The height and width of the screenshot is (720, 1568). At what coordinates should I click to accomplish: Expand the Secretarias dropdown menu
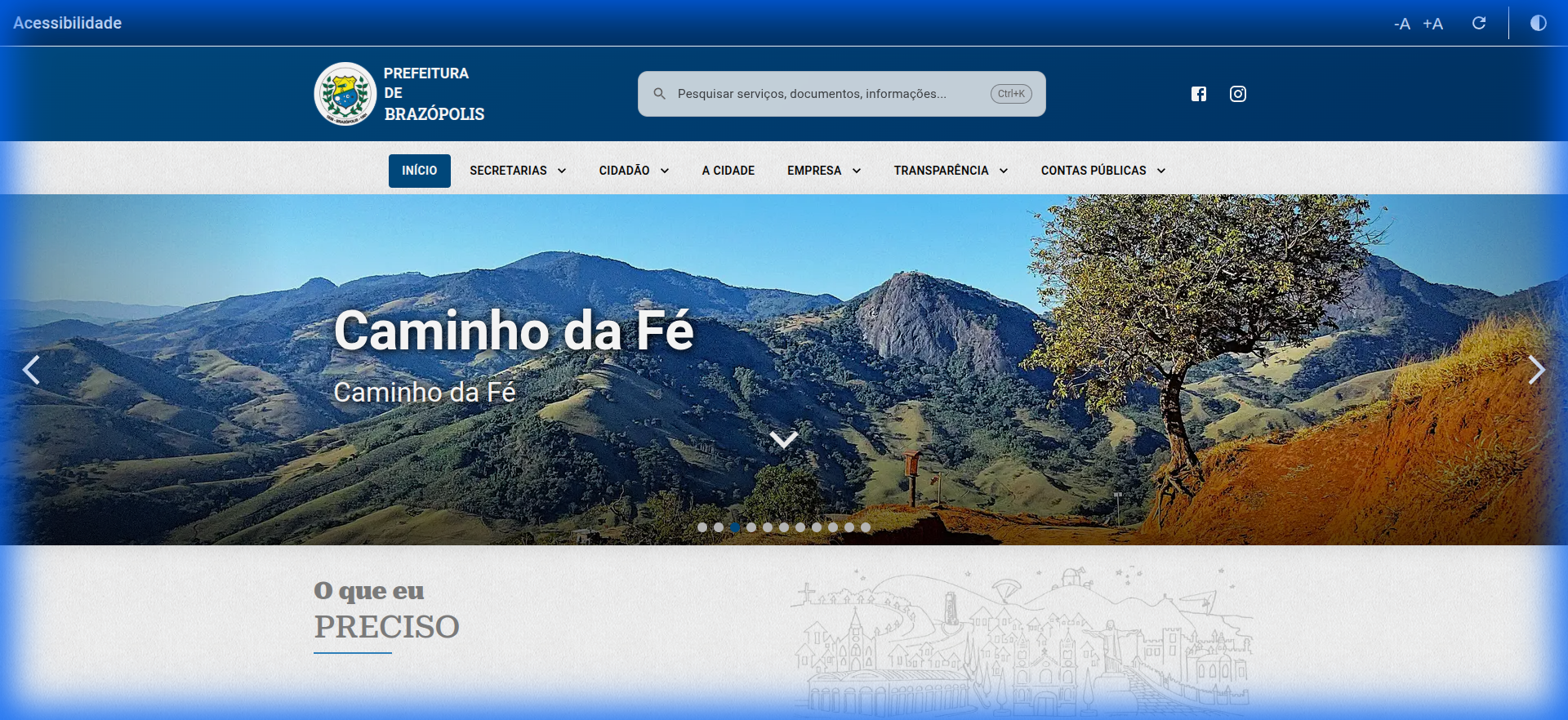click(x=517, y=171)
